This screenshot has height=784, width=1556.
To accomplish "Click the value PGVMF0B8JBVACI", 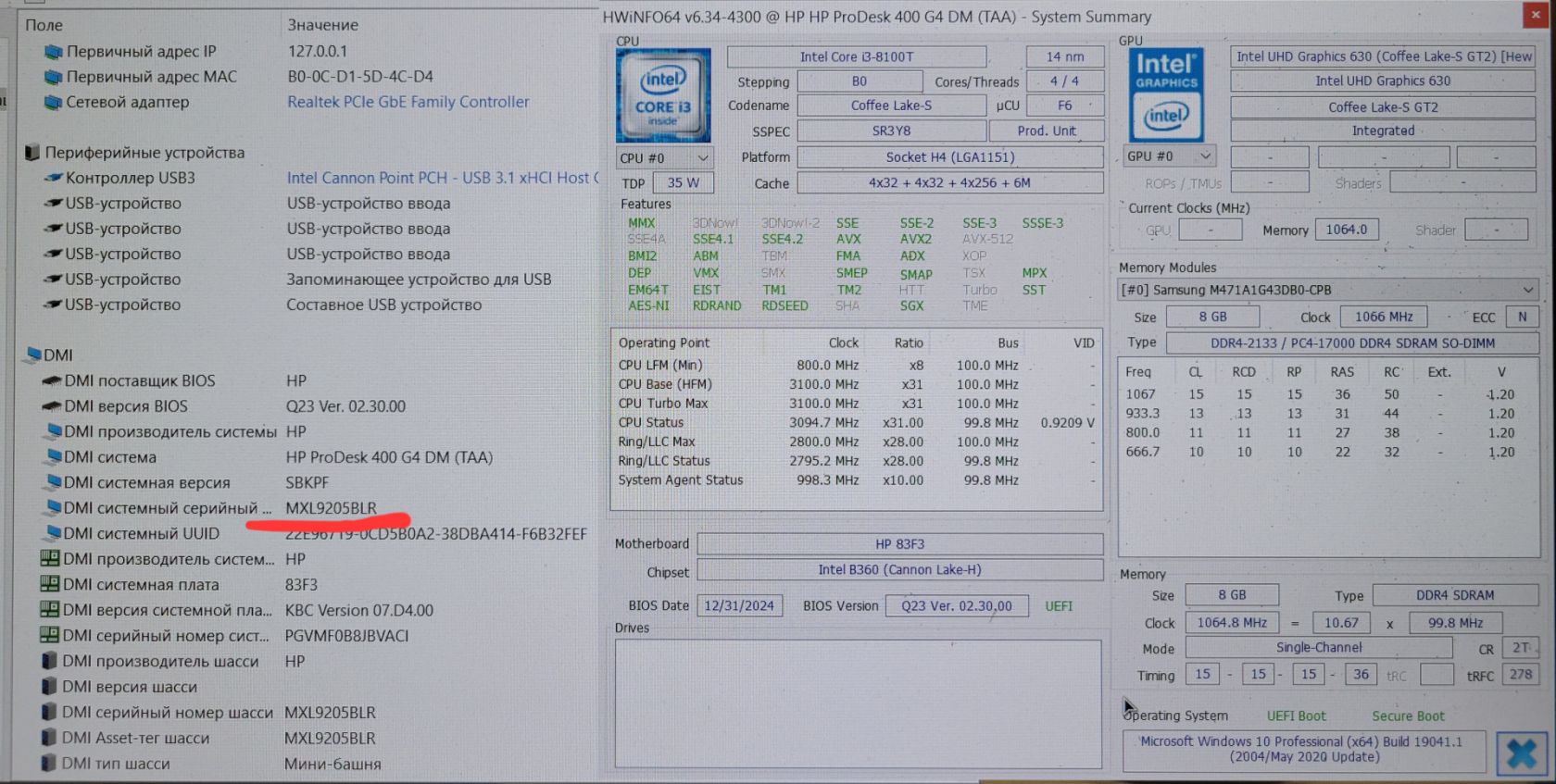I will click(x=346, y=636).
